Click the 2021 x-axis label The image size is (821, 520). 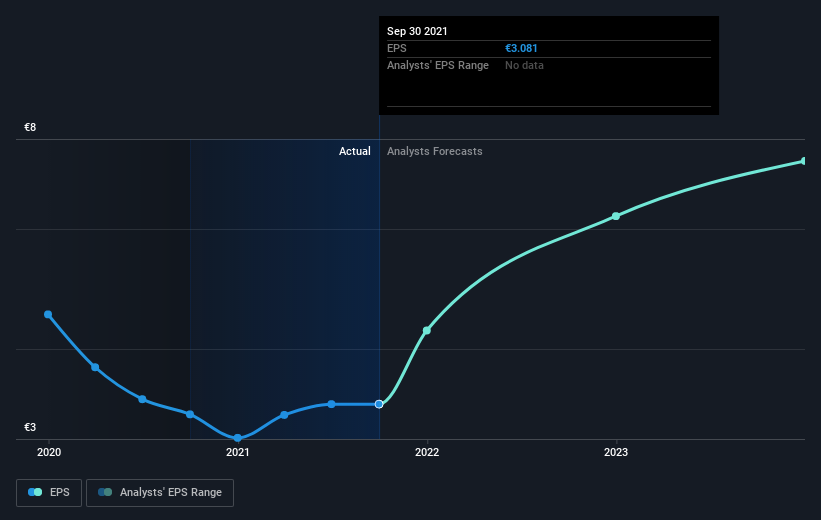[238, 452]
